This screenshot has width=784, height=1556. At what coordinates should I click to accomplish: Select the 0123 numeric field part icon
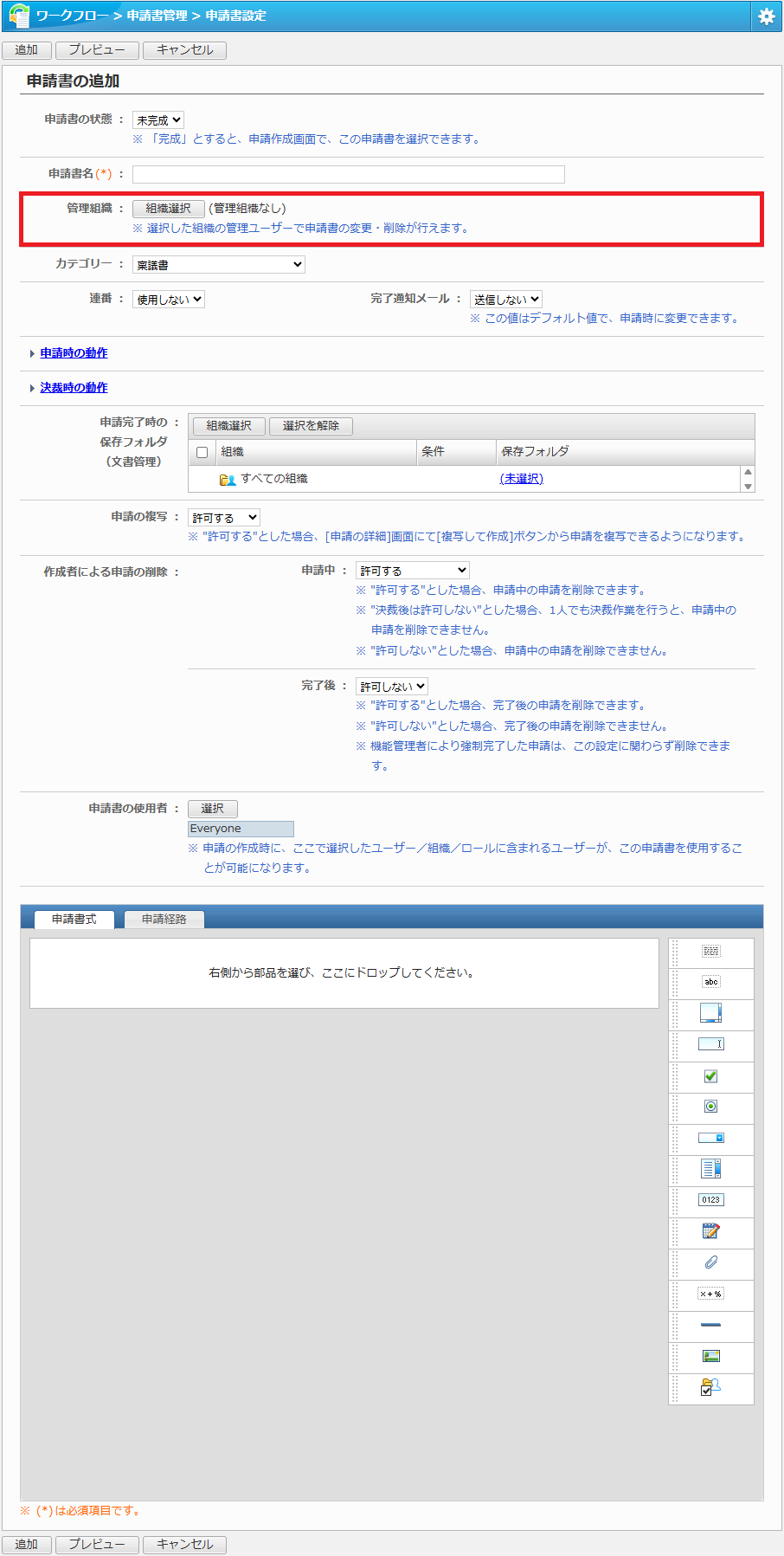tap(710, 1200)
